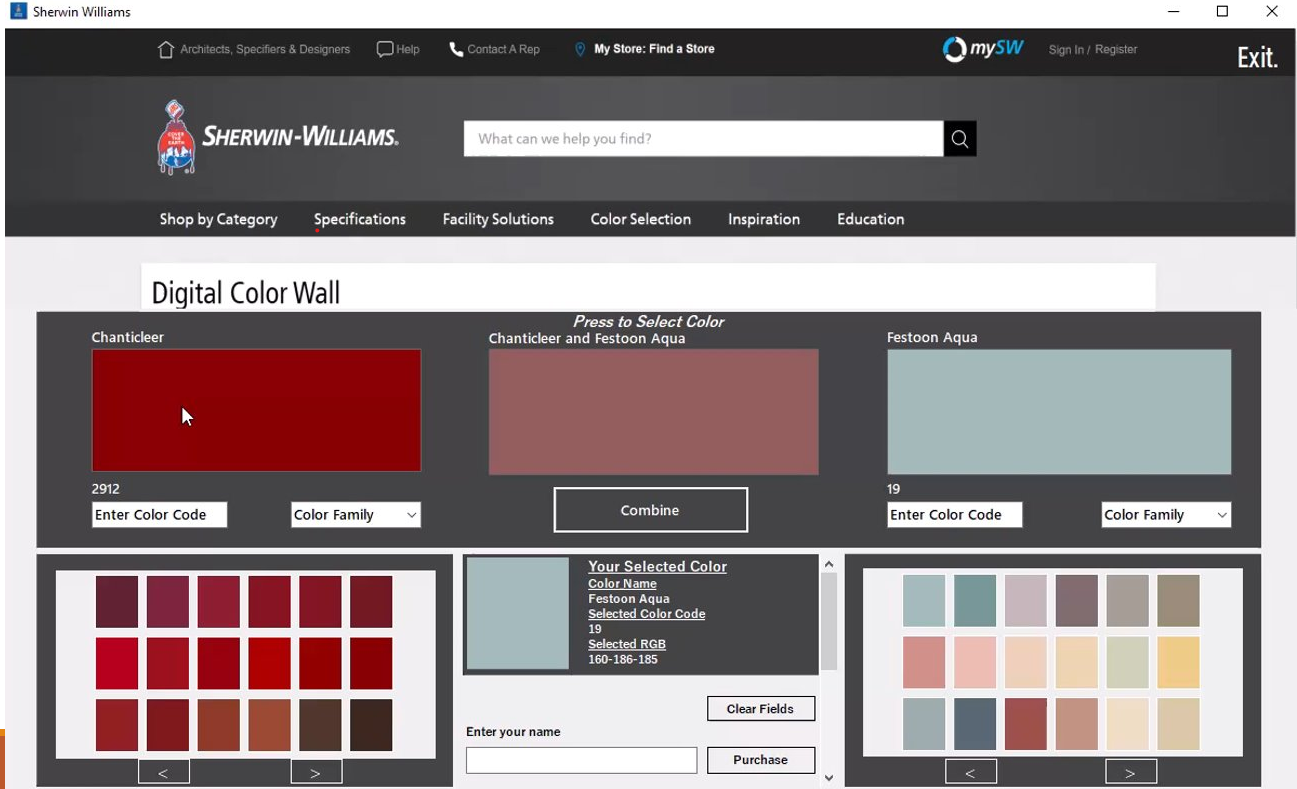The height and width of the screenshot is (789, 1297).
Task: Open Shop by Category menu
Action: (218, 219)
